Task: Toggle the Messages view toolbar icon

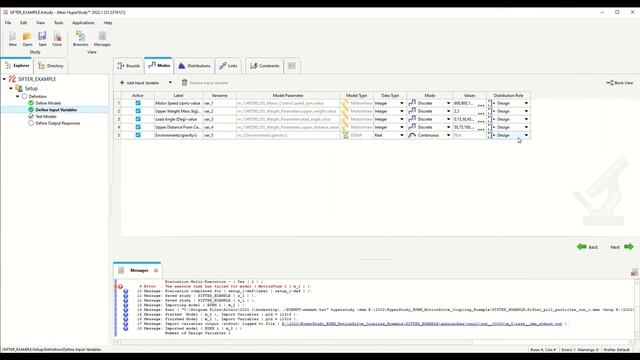Action: coord(102,36)
